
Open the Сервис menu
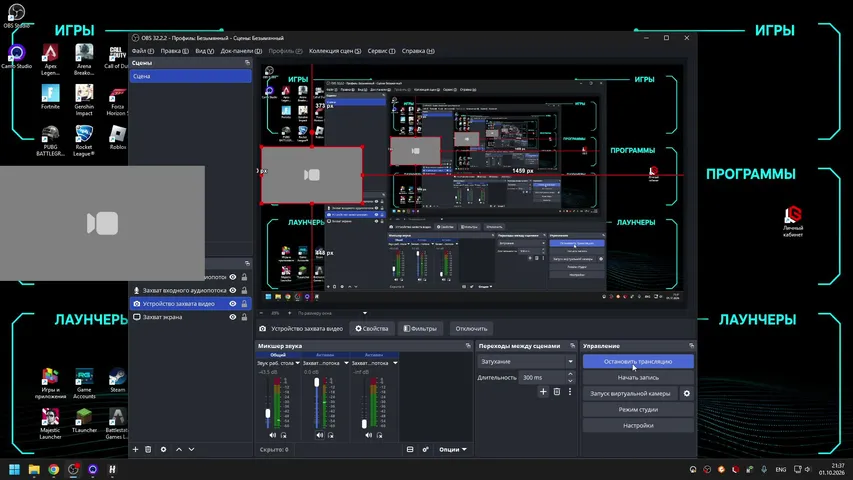coord(381,51)
